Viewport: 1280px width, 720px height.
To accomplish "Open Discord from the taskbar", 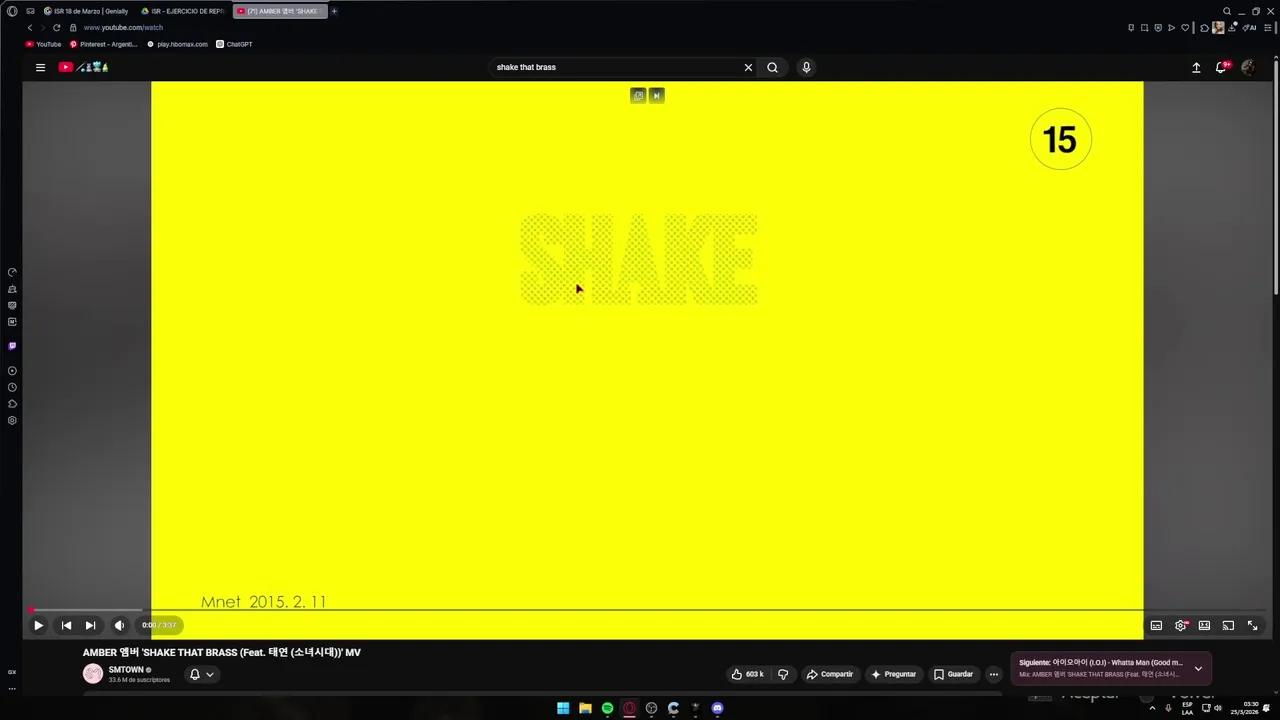I will tap(717, 708).
